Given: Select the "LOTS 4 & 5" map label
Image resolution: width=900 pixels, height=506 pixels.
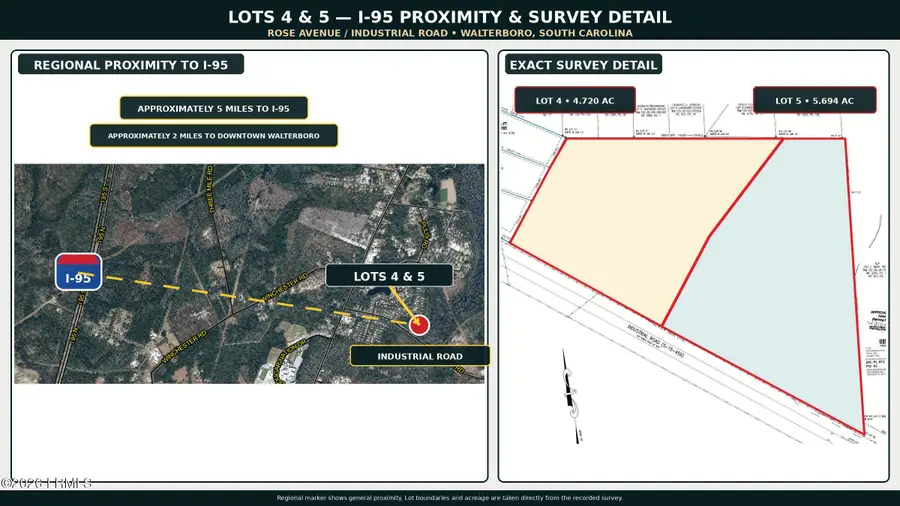Looking at the screenshot, I should pyautogui.click(x=389, y=276).
